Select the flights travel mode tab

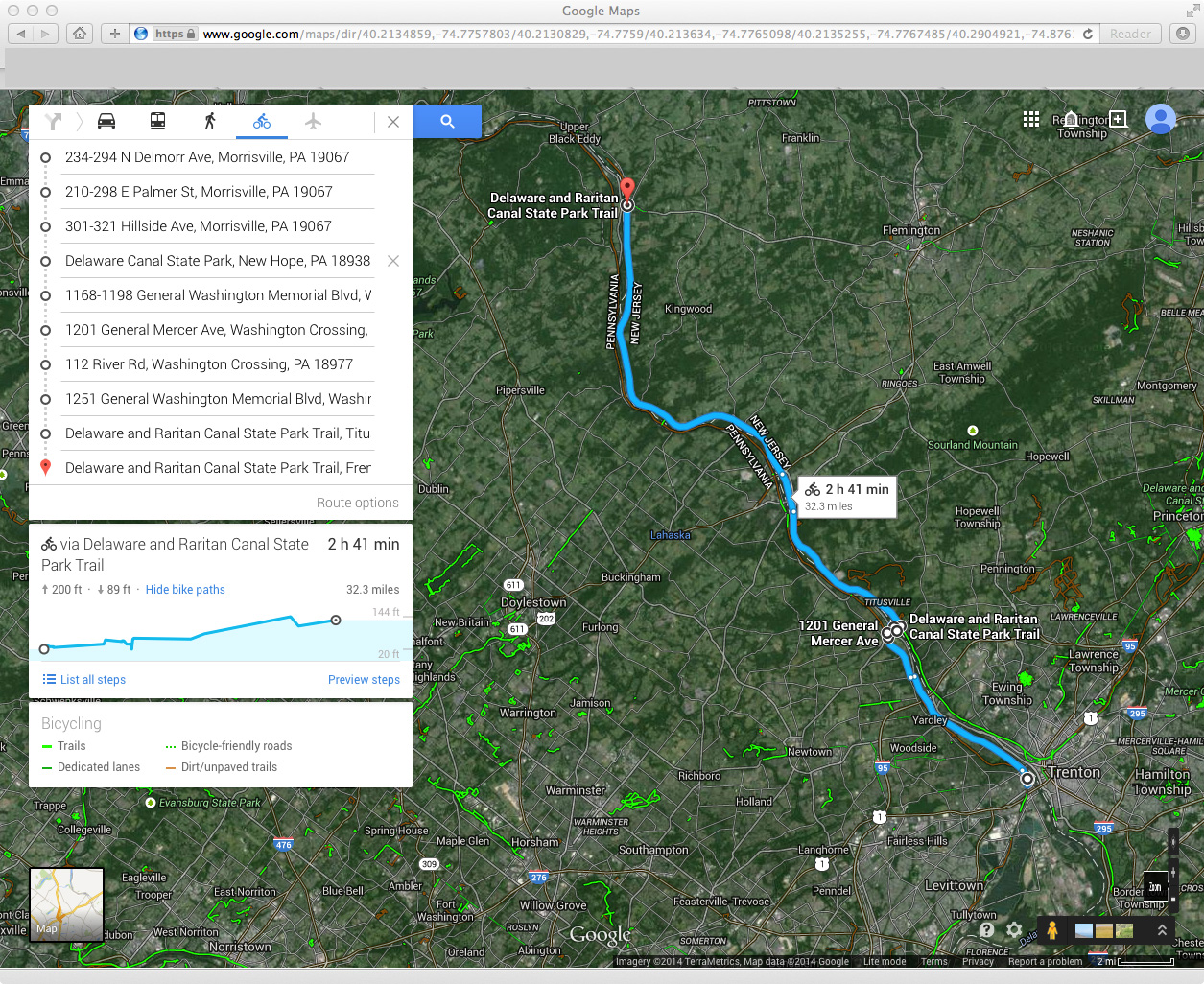point(313,121)
